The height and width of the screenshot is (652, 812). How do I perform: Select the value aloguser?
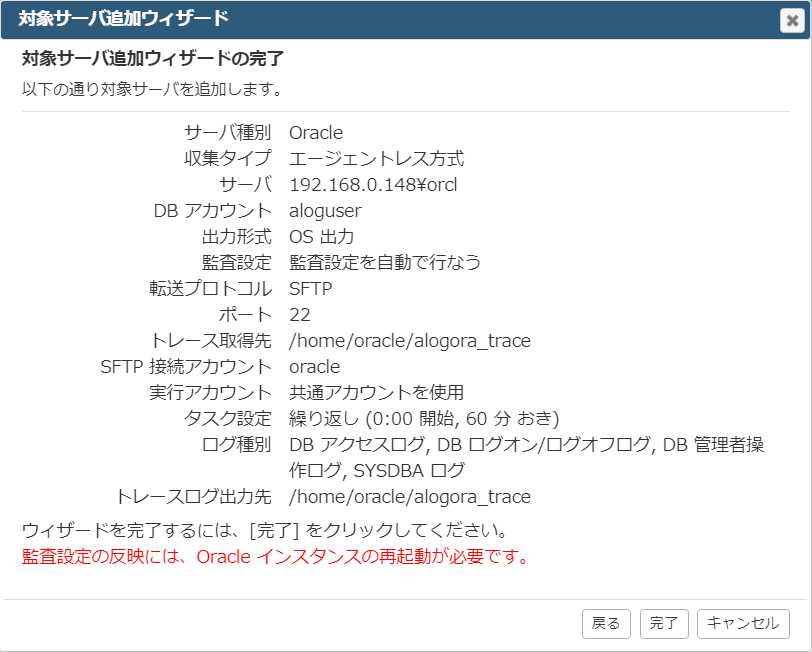pos(325,211)
